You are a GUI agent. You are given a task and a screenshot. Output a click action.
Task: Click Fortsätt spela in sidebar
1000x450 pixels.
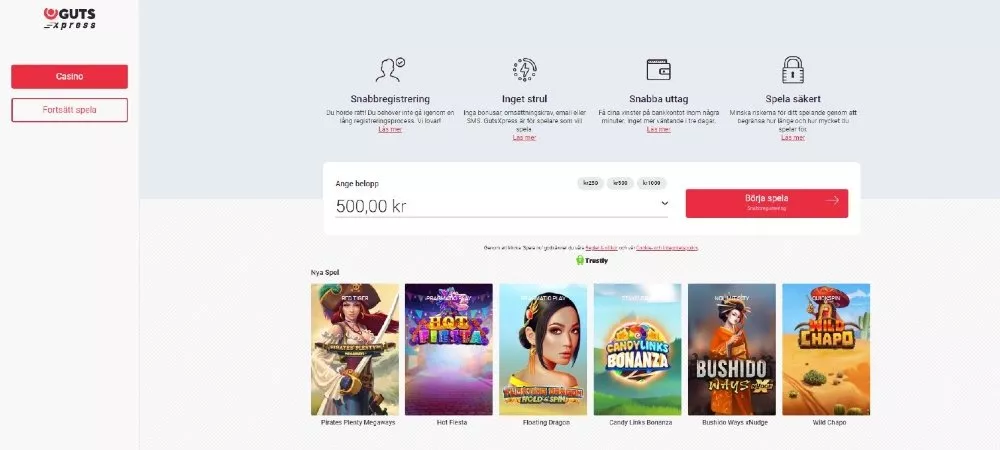pos(70,110)
